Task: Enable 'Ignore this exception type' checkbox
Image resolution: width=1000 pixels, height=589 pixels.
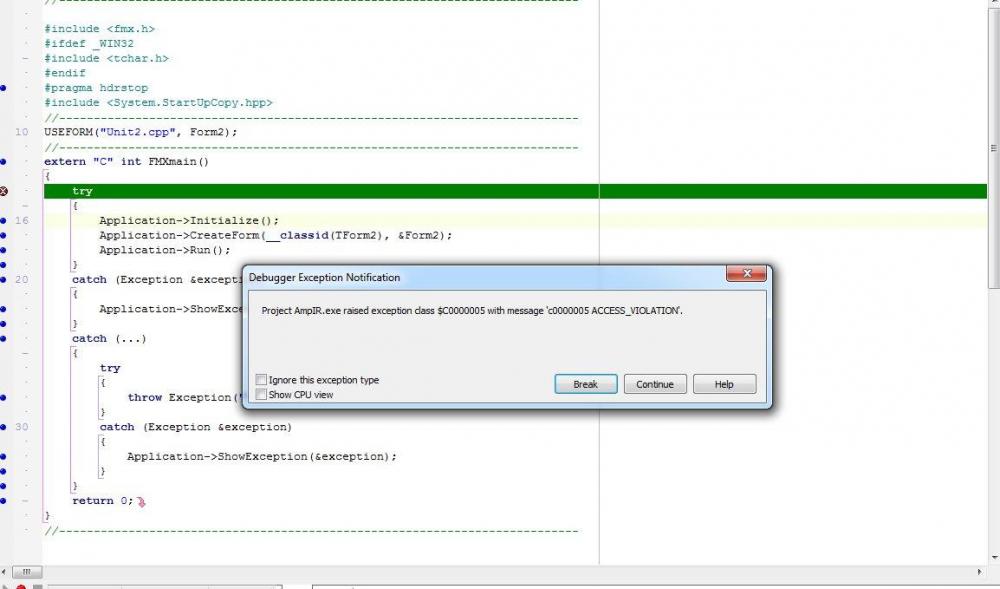Action: (261, 380)
